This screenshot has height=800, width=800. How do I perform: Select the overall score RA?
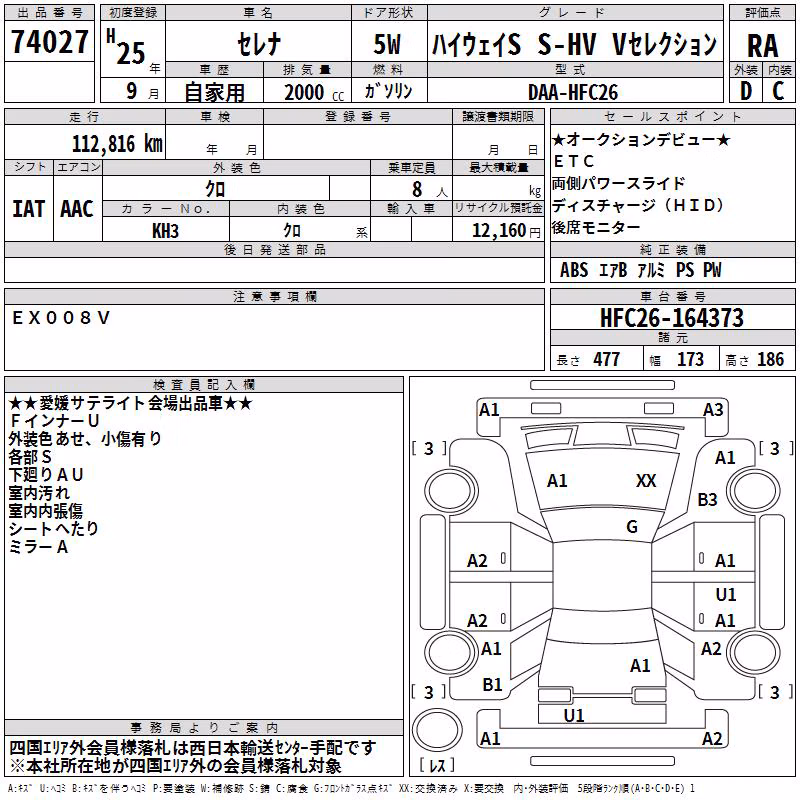763,45
